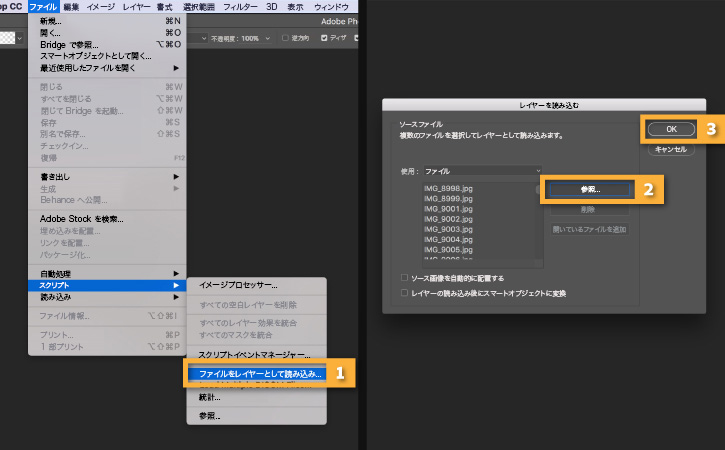Open the 書式 menu
725x450 pixels.
point(164,6)
